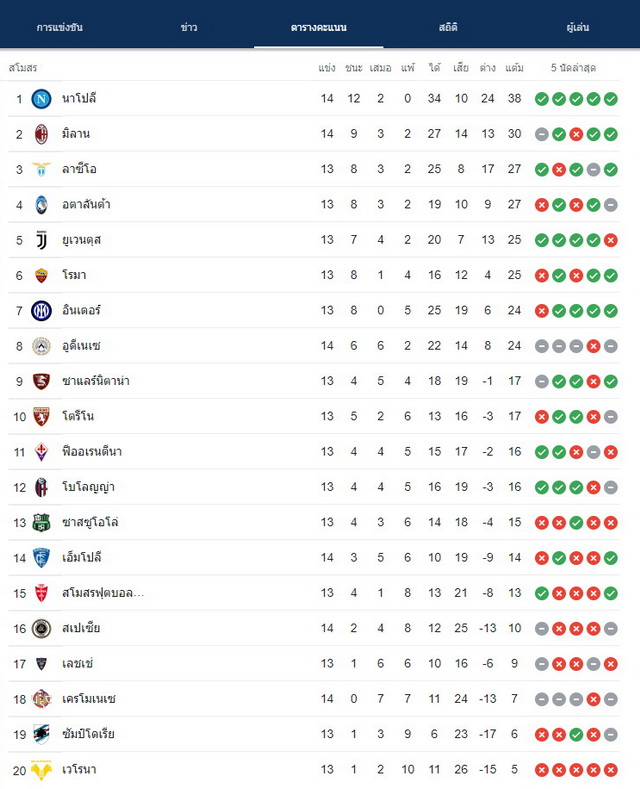Screen dimensions: 640x789
Task: Click the Inter club crest
Action: (41, 311)
